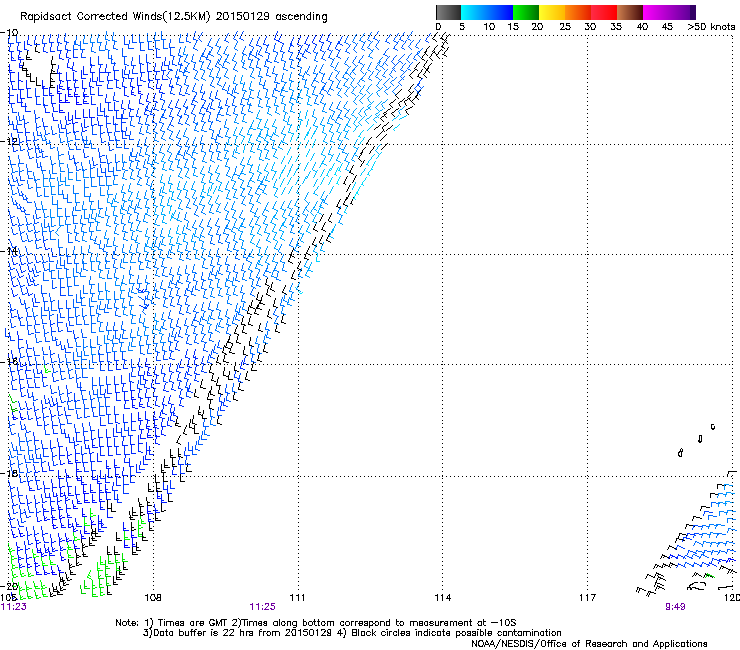This screenshot has width=740, height=650.
Task: Click the longitude axis label "114"
Action: [x=443, y=598]
